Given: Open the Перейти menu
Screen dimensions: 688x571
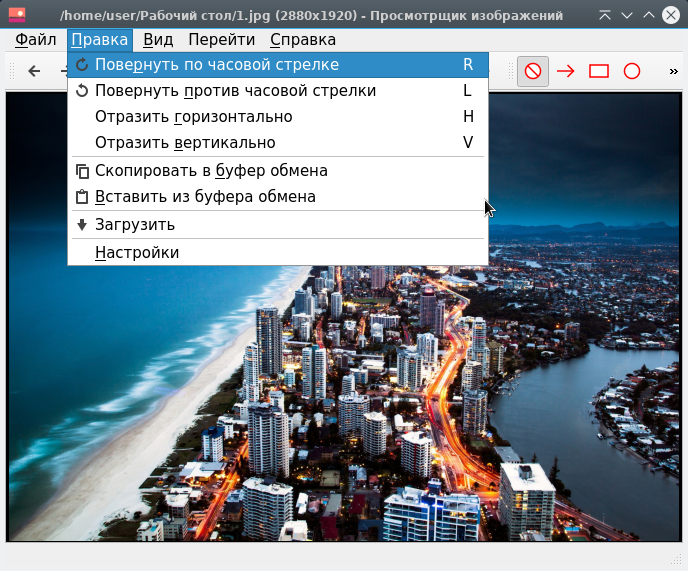Looking at the screenshot, I should (222, 40).
